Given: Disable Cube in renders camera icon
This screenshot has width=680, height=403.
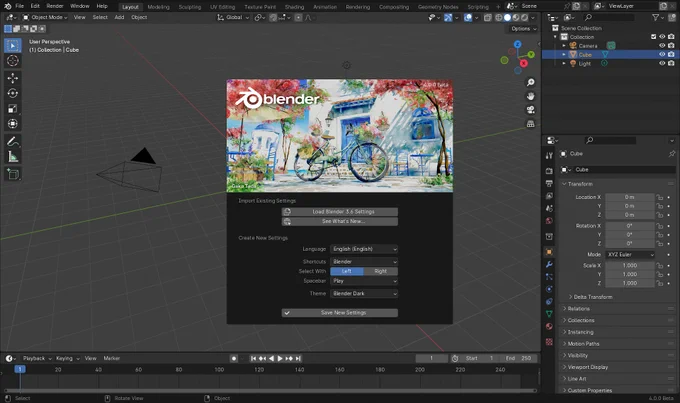Looking at the screenshot, I should point(671,55).
